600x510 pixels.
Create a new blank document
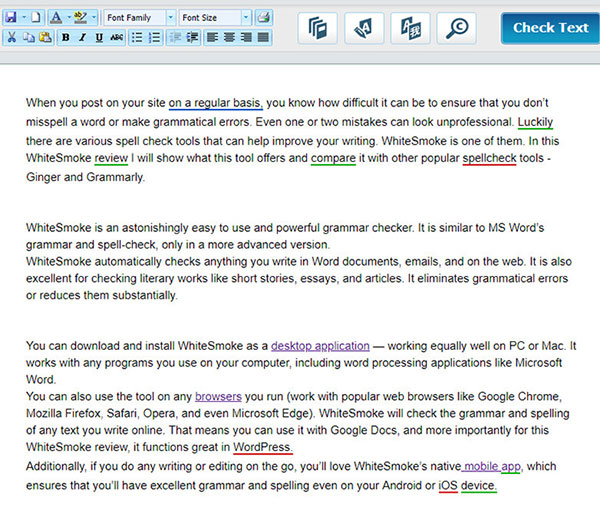pyautogui.click(x=36, y=17)
